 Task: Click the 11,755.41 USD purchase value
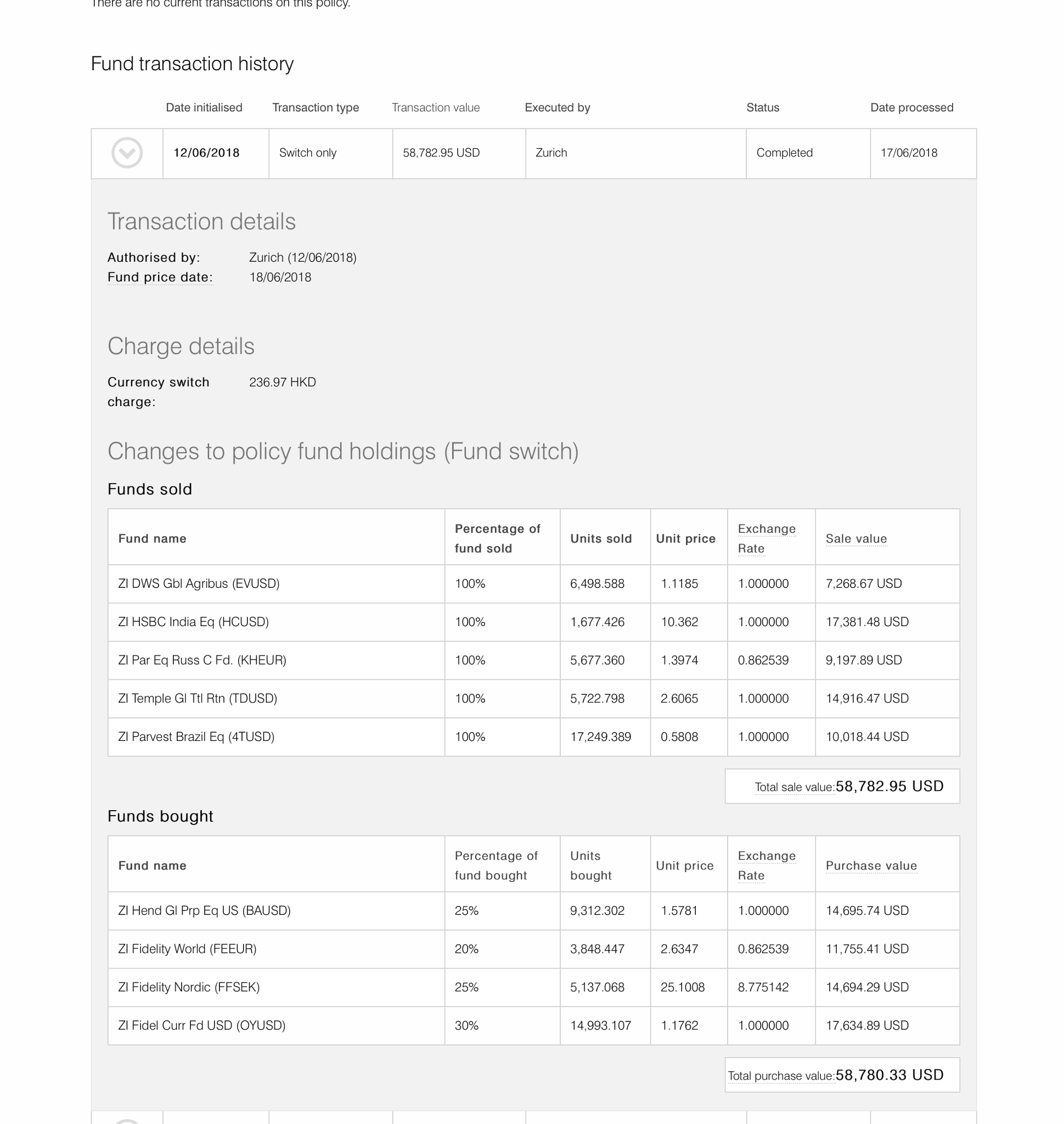pos(866,949)
